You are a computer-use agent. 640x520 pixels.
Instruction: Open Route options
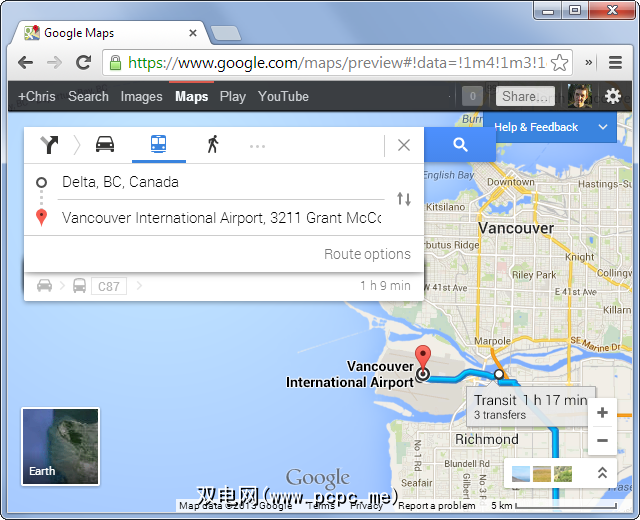tap(367, 254)
